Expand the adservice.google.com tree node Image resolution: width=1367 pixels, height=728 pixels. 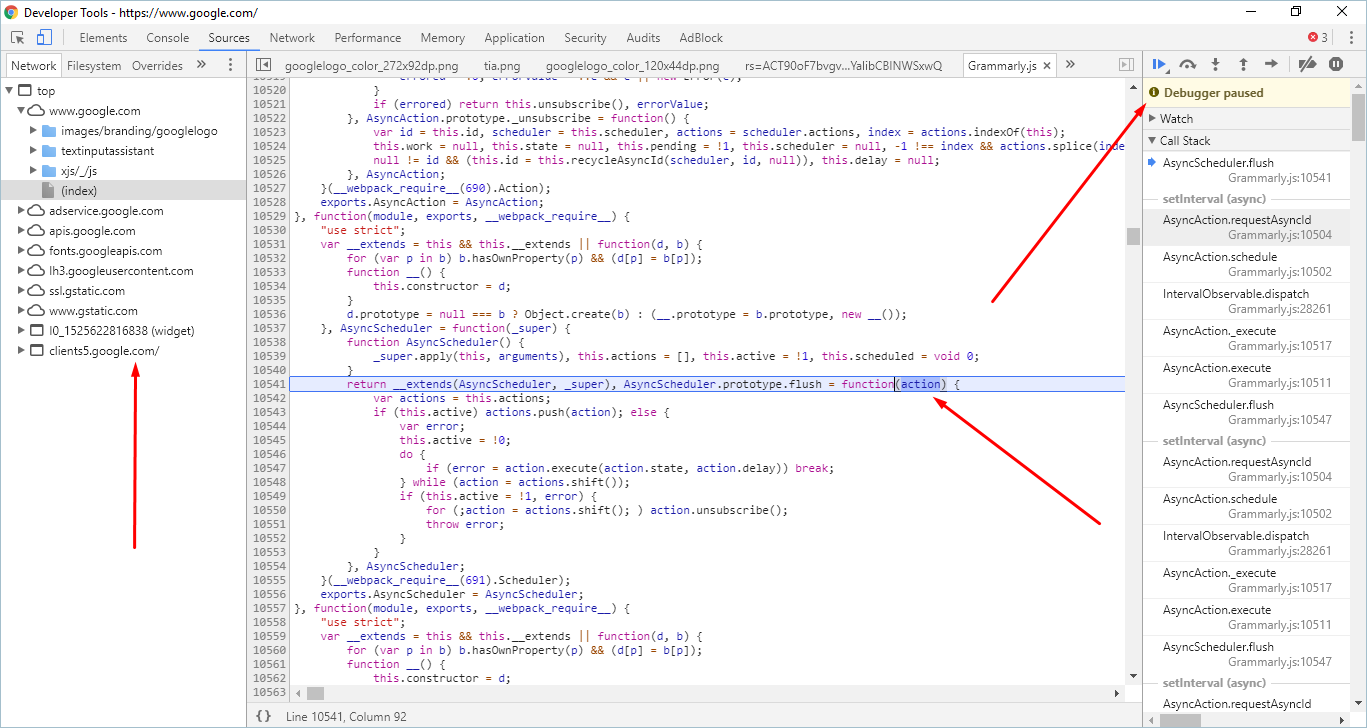coord(22,211)
